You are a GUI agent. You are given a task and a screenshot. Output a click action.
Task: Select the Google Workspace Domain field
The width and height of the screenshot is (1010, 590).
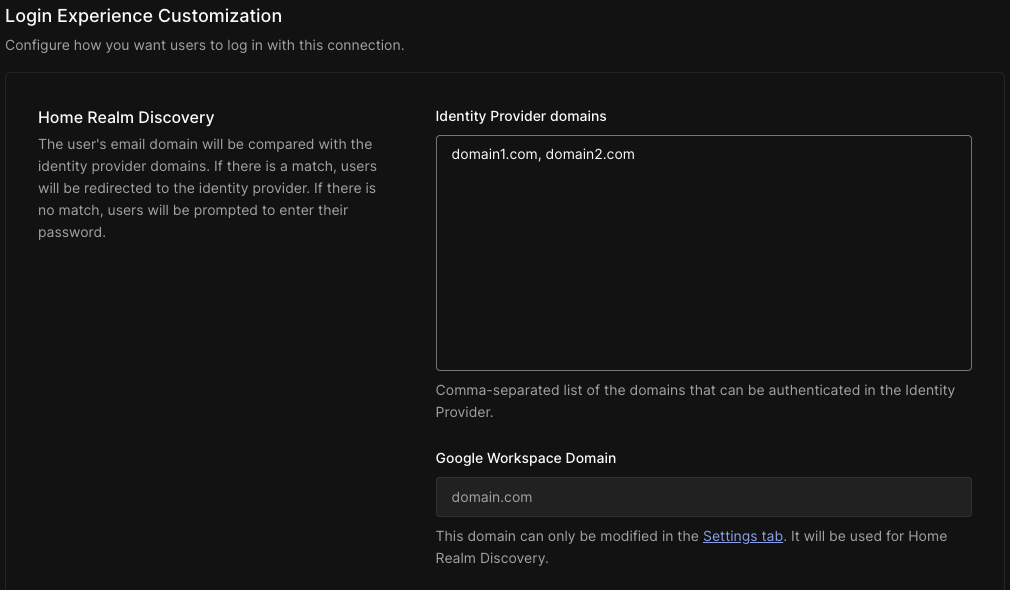pyautogui.click(x=703, y=497)
